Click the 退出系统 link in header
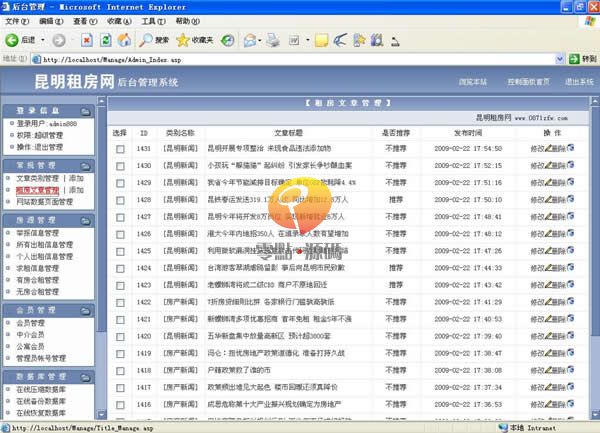Image resolution: width=600 pixels, height=433 pixels. (x=579, y=82)
